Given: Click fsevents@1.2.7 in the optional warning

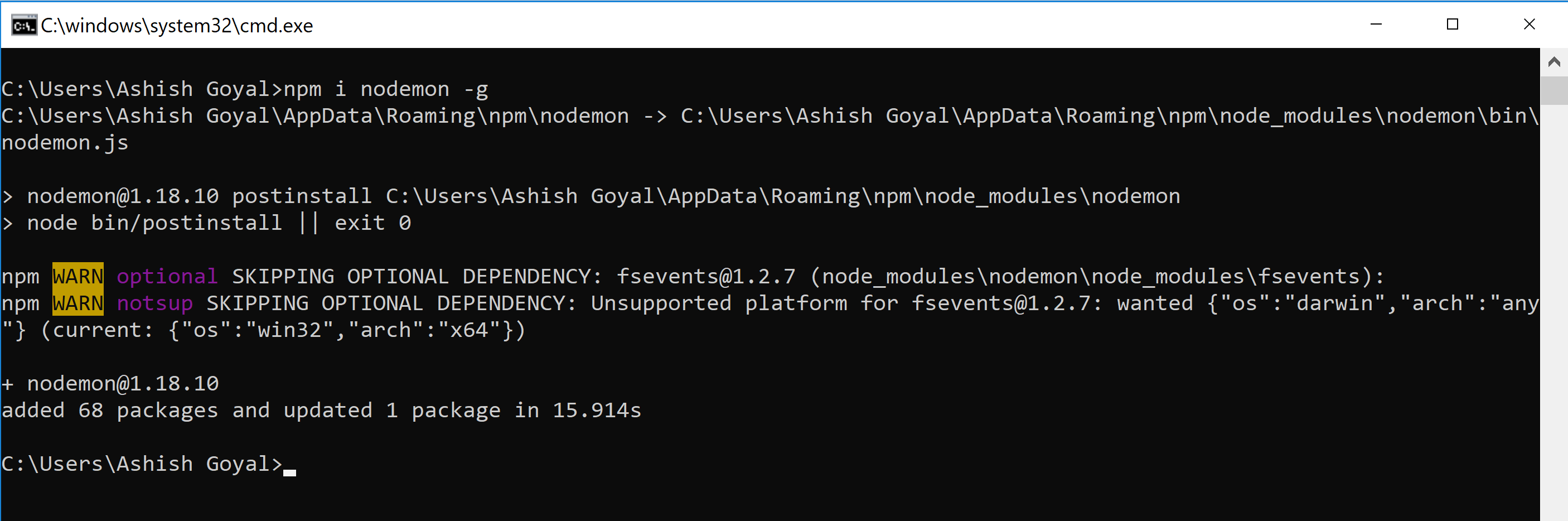Looking at the screenshot, I should pos(706,277).
